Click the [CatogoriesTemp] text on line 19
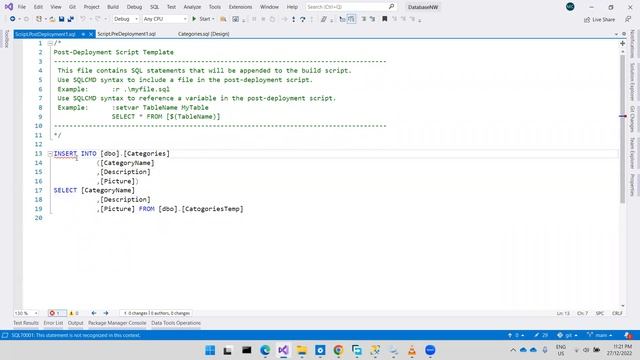Screen dimensions: 640x360 tap(212, 209)
